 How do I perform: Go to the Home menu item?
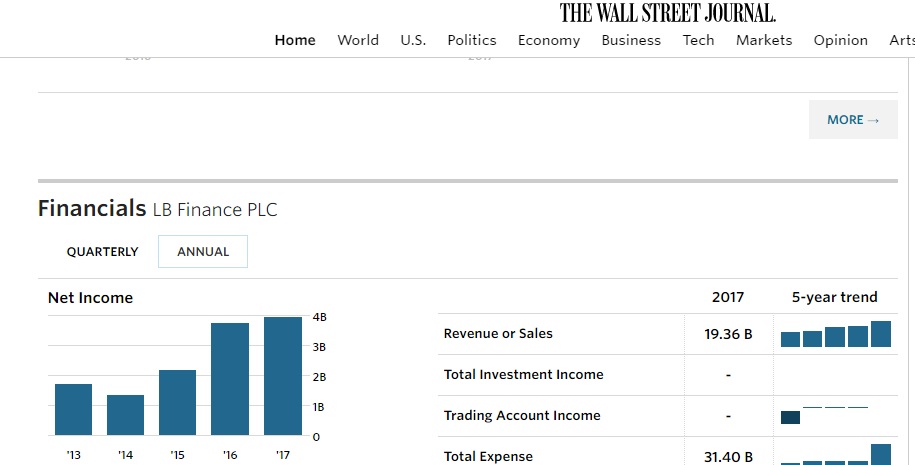[x=295, y=40]
